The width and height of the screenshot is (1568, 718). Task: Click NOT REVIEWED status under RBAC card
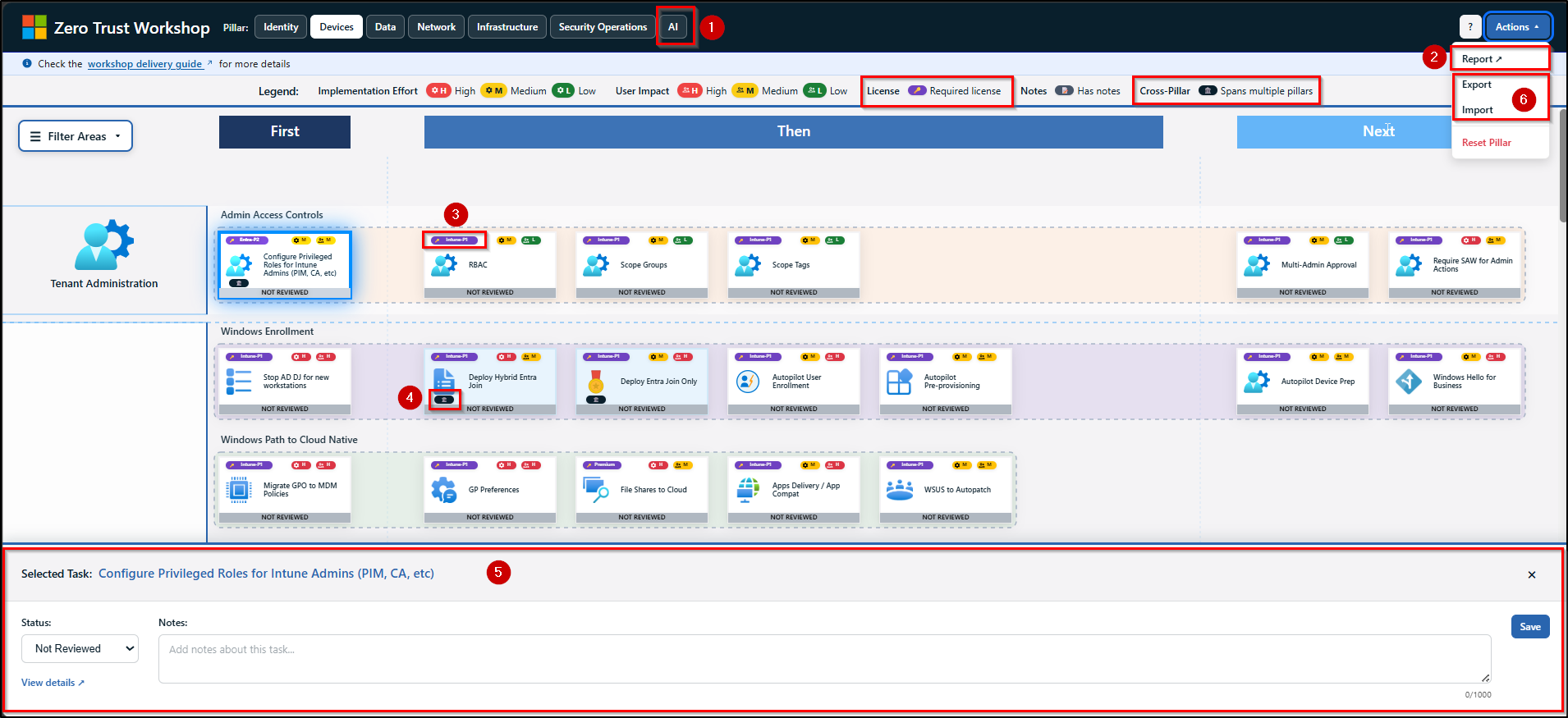490,292
